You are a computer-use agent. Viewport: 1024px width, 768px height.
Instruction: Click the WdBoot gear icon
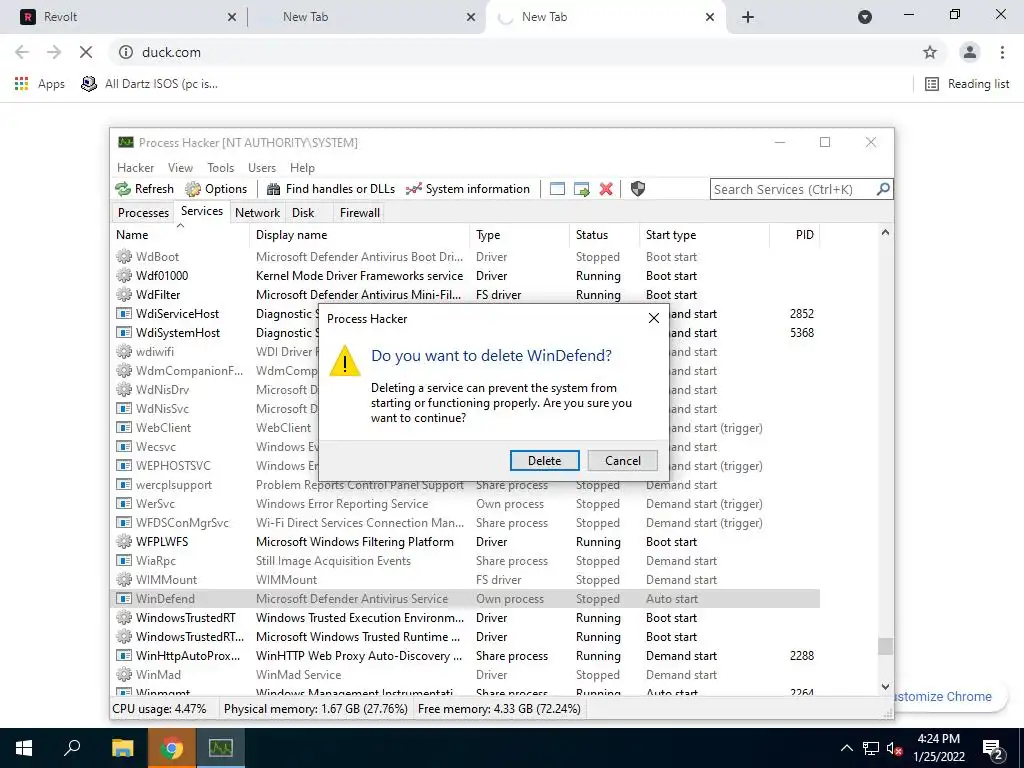(x=124, y=257)
